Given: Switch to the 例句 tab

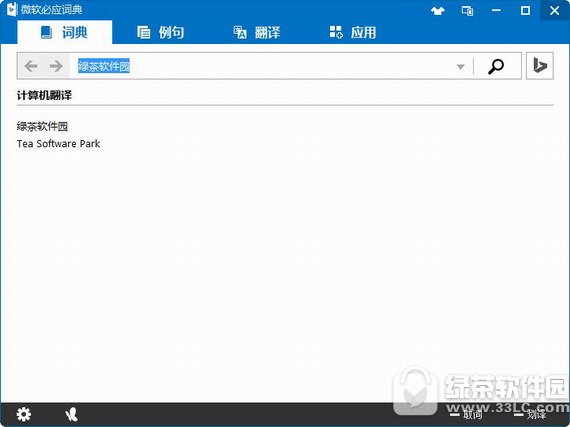Looking at the screenshot, I should pyautogui.click(x=160, y=32).
